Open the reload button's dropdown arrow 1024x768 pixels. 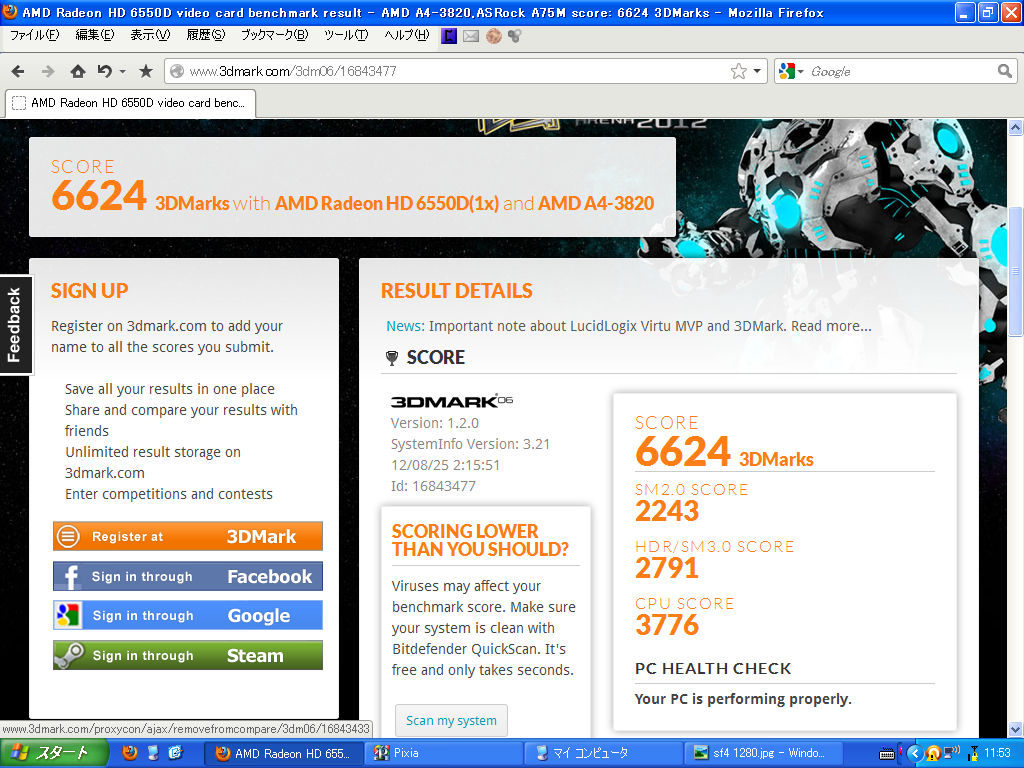tap(122, 71)
